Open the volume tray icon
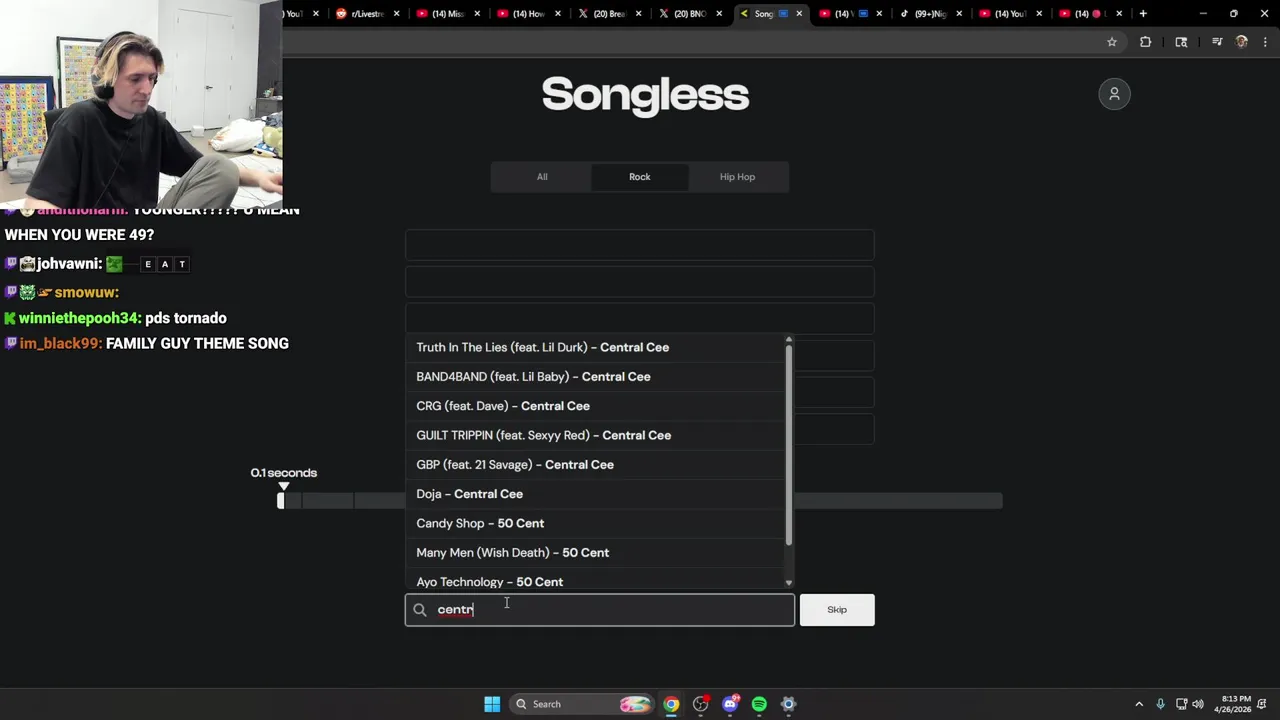1280x720 pixels. 1198,704
